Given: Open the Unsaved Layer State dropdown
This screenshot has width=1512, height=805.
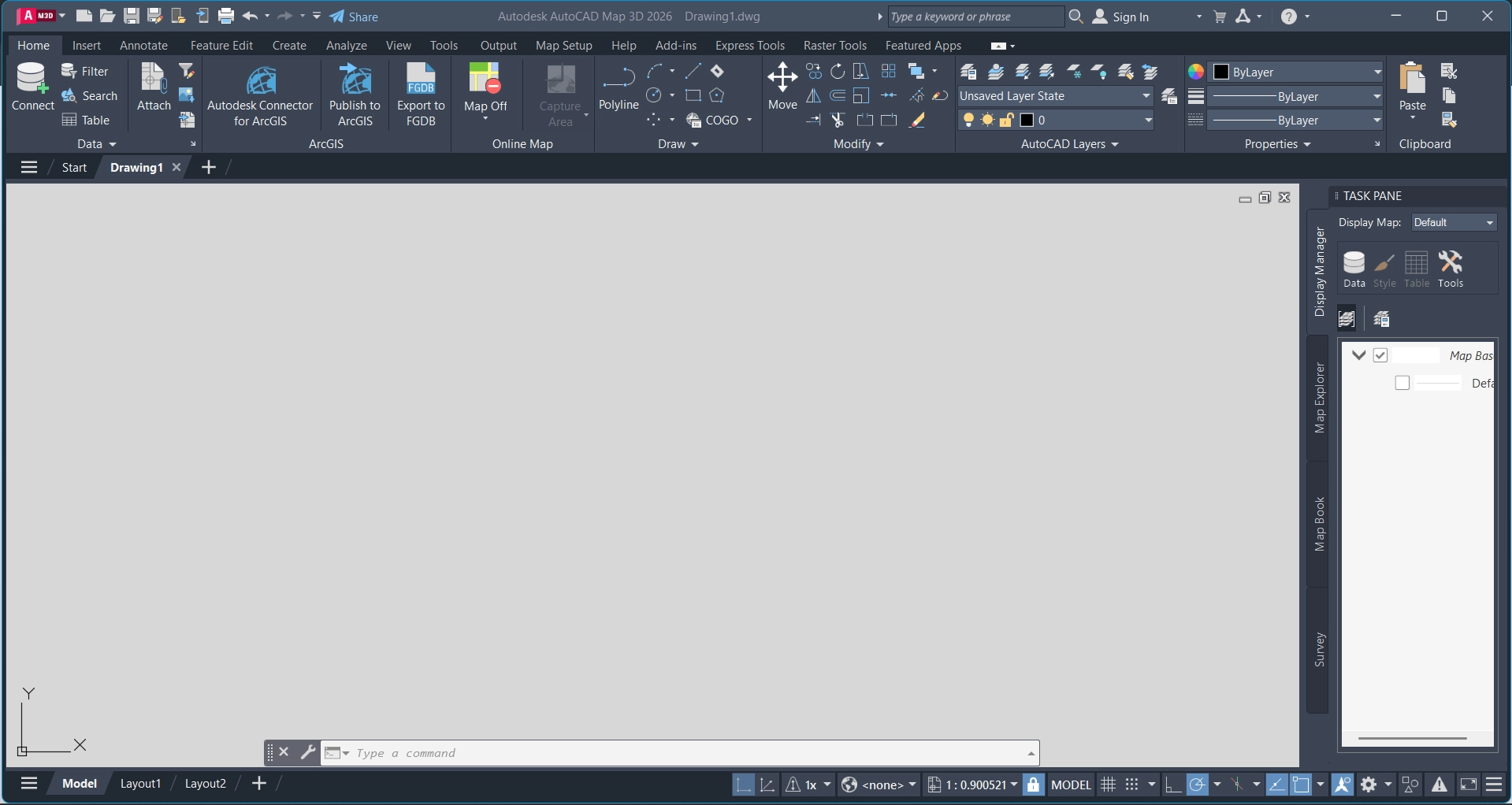Looking at the screenshot, I should [1055, 96].
